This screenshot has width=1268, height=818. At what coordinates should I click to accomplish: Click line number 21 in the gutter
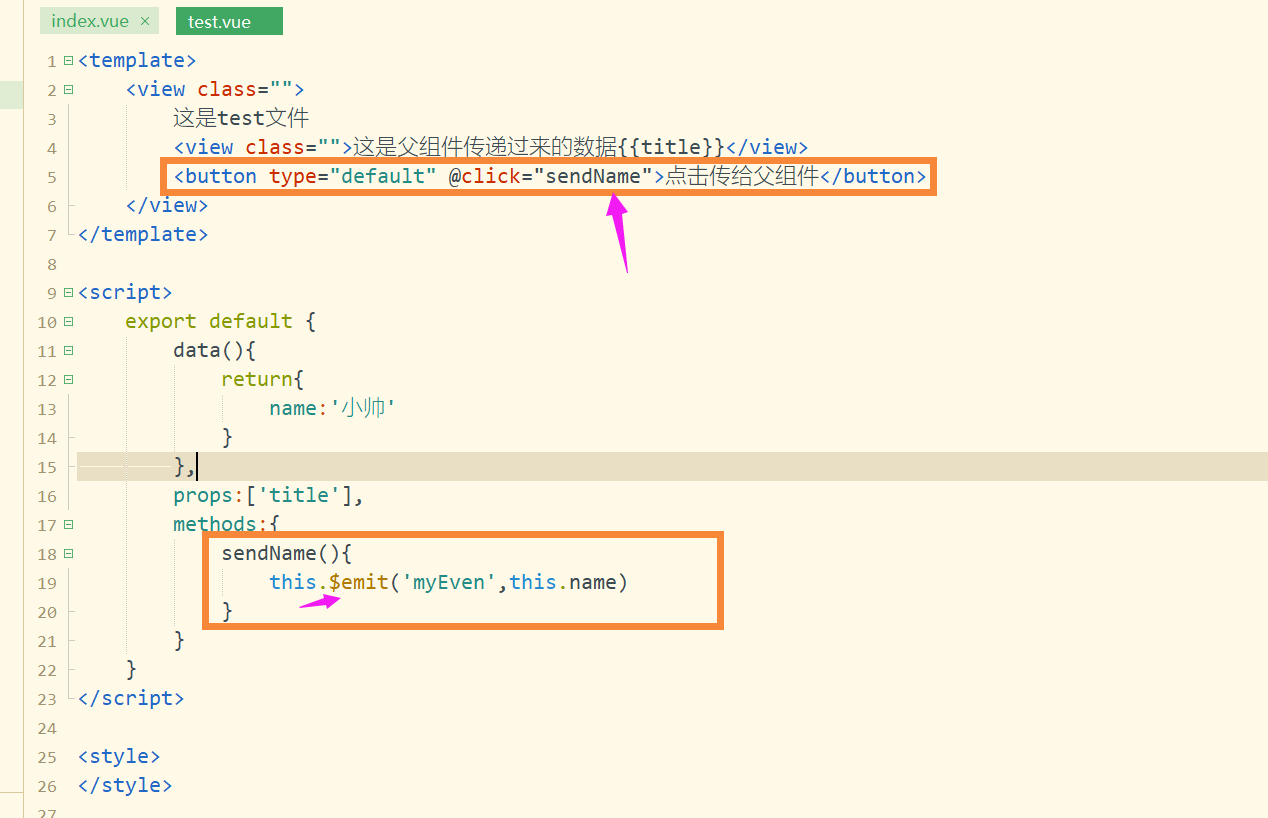click(47, 641)
